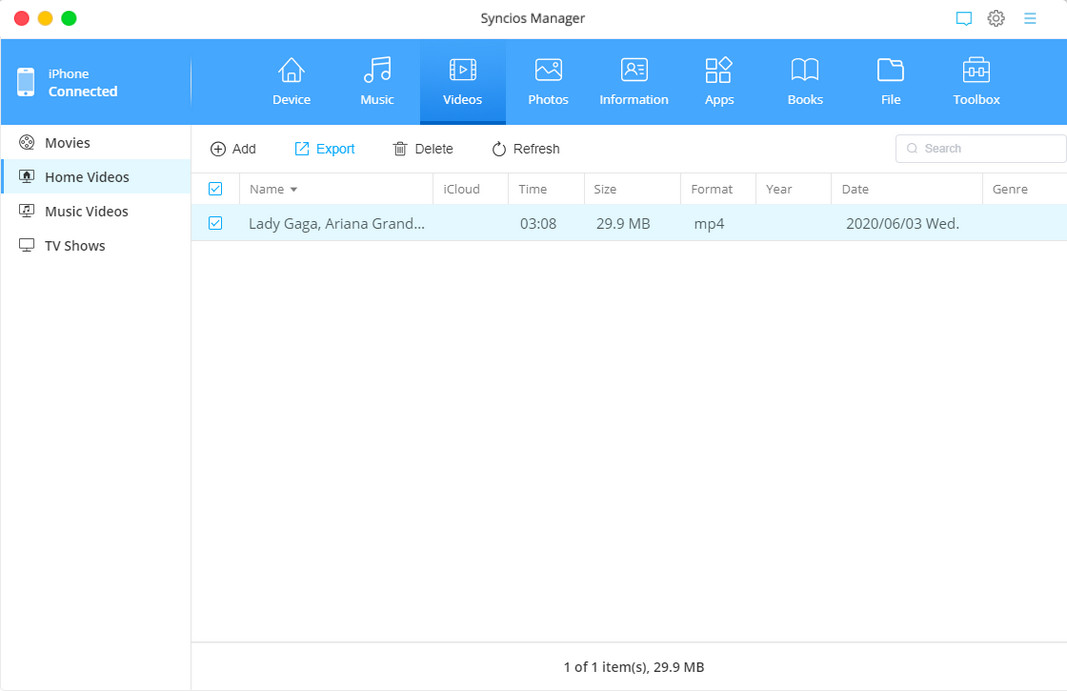Select the "Lady Gaga, Ariana Grand..." video name

[x=337, y=223]
